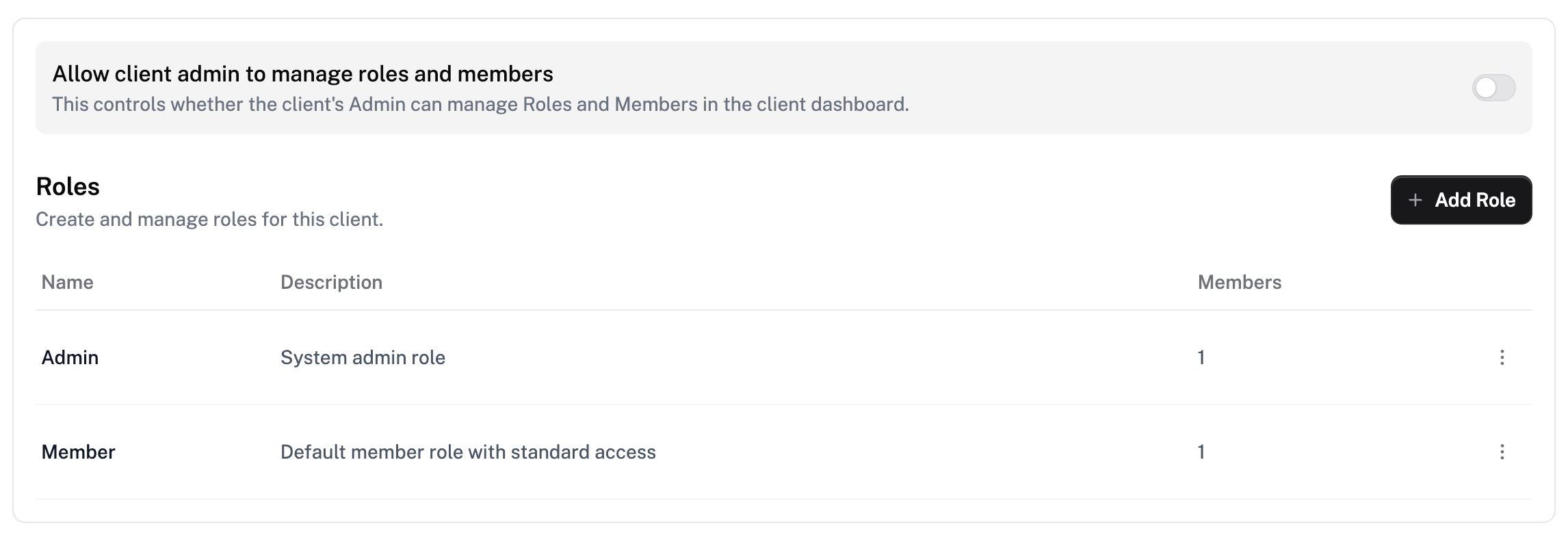Click the plus icon in Add Role
Screen dimensions: 1568x549
point(1415,200)
